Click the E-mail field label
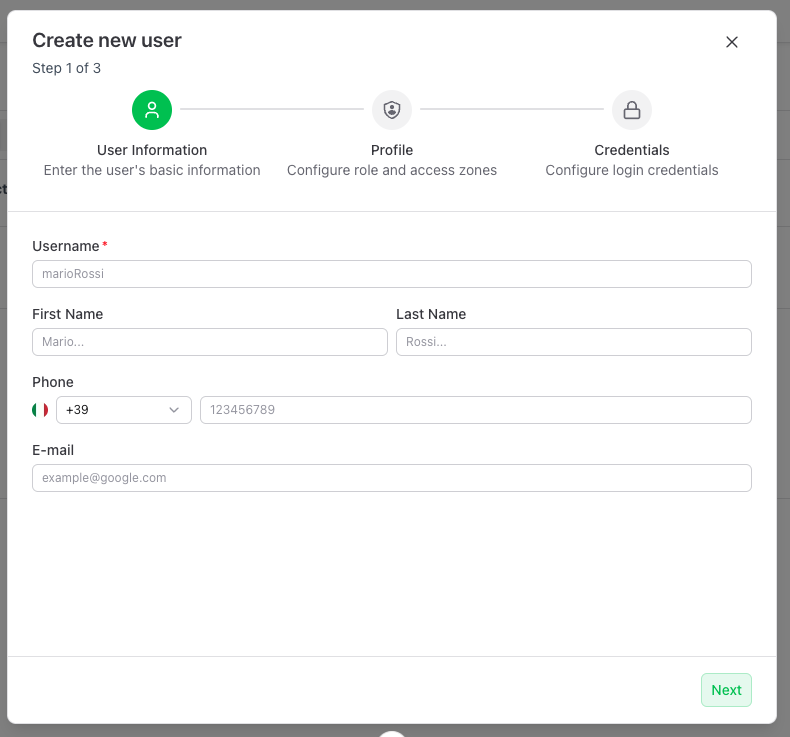Image resolution: width=790 pixels, height=737 pixels. (x=53, y=450)
